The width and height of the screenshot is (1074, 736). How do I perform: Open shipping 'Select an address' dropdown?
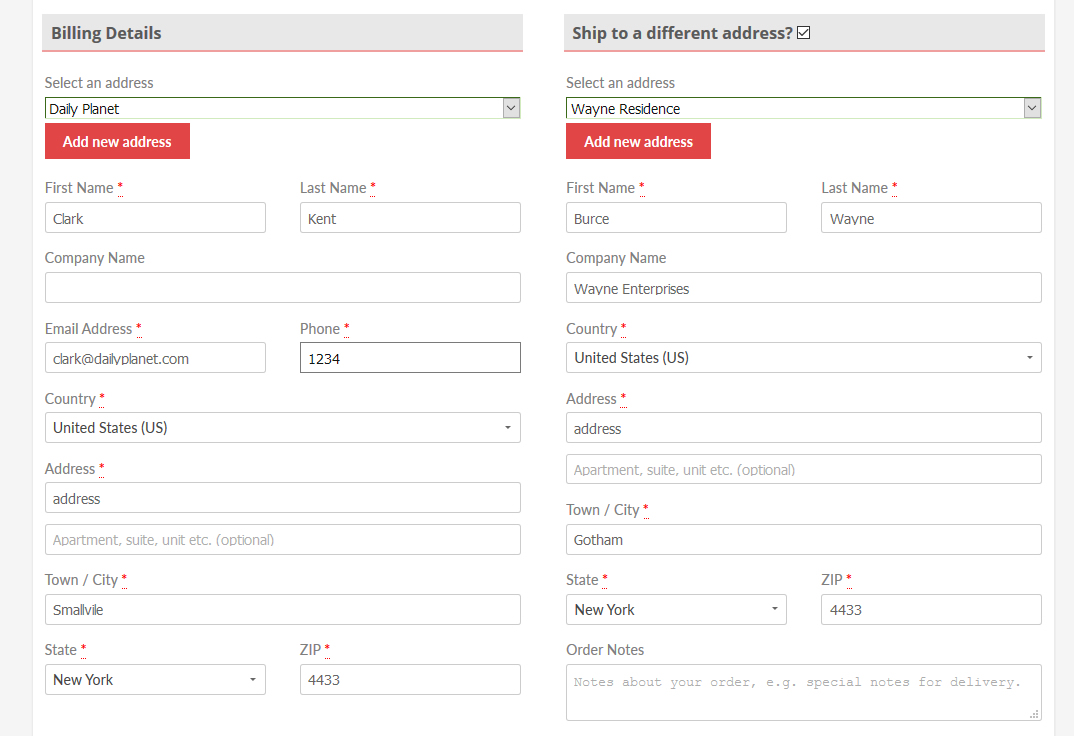(x=803, y=109)
